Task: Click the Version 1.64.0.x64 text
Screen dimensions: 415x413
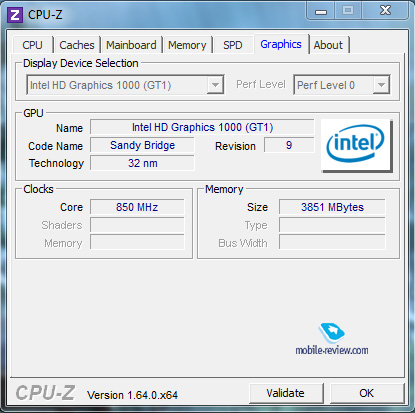Action: 132,395
